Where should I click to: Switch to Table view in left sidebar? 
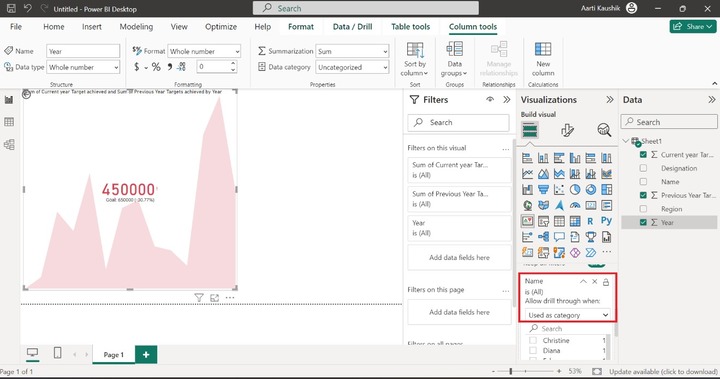click(9, 122)
